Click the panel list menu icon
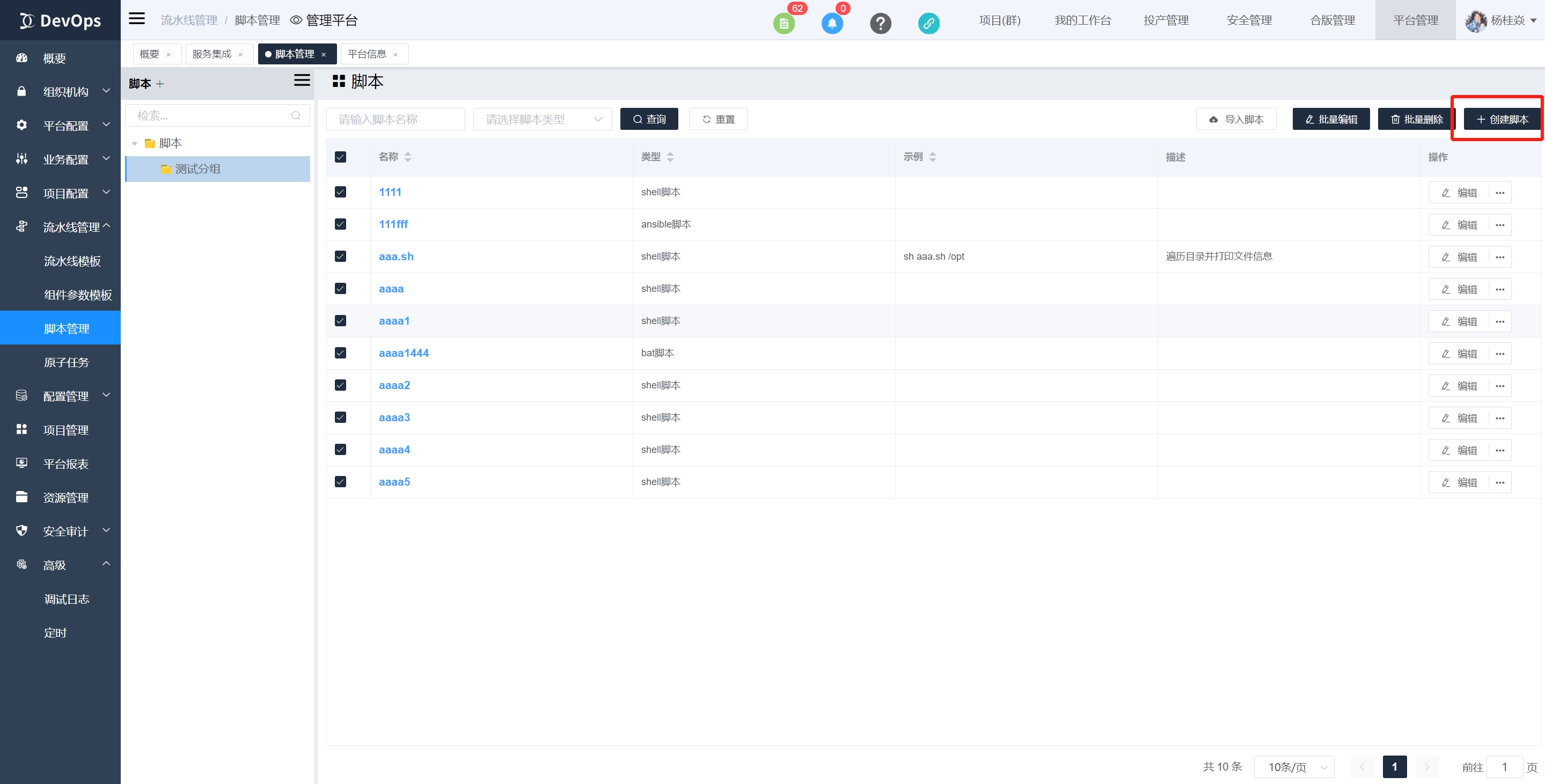 (x=302, y=80)
